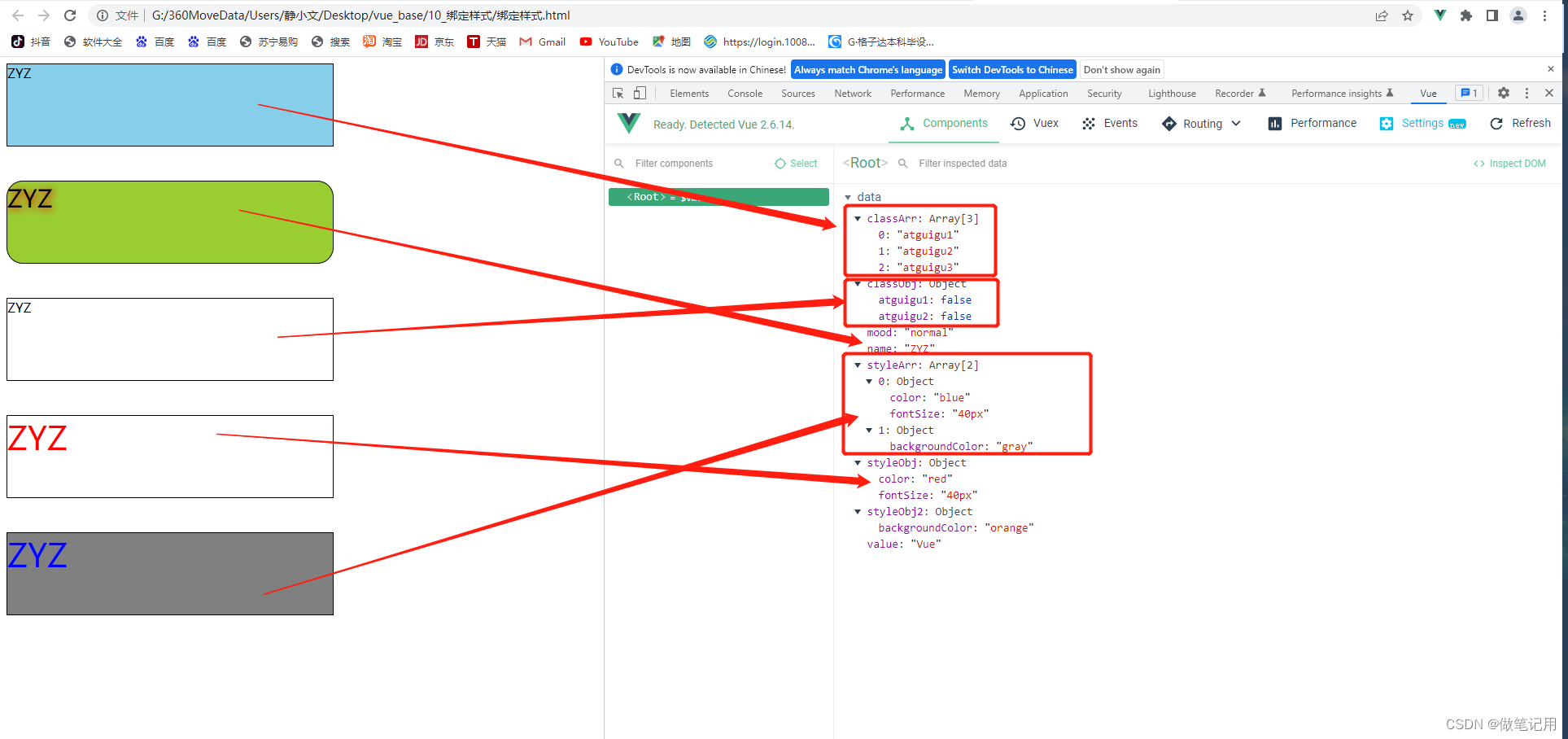Collapse the classArr array
1568x739 pixels.
click(858, 219)
